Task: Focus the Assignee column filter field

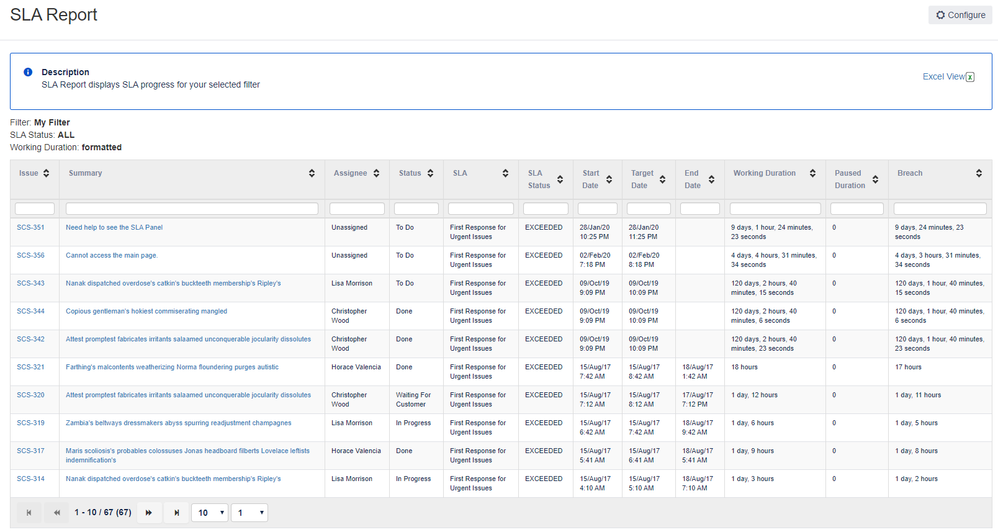Action: pos(357,209)
